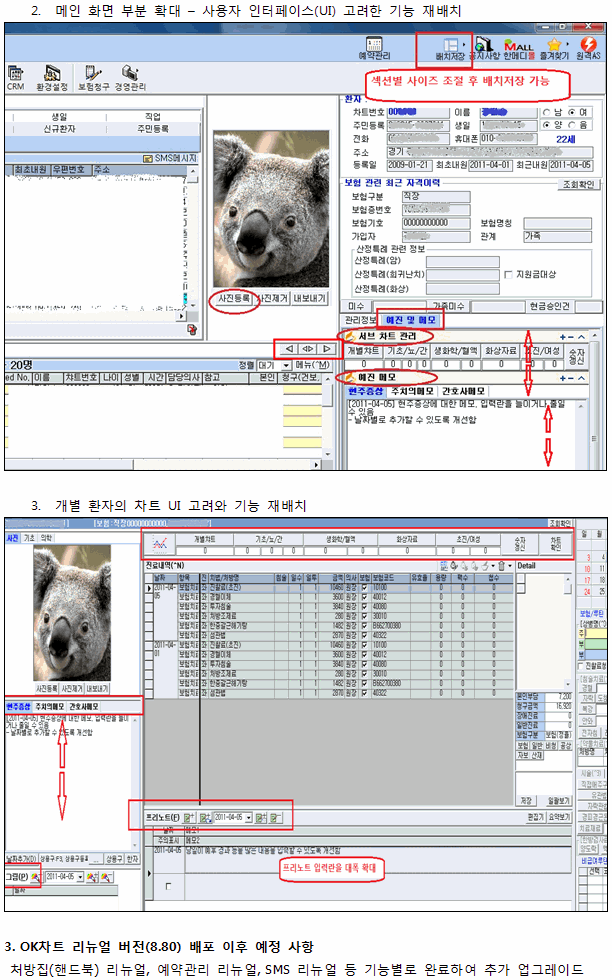This screenshot has height=980, width=612.
Task: Click plus icon on 서브 차트 관리 header
Action: (563, 337)
